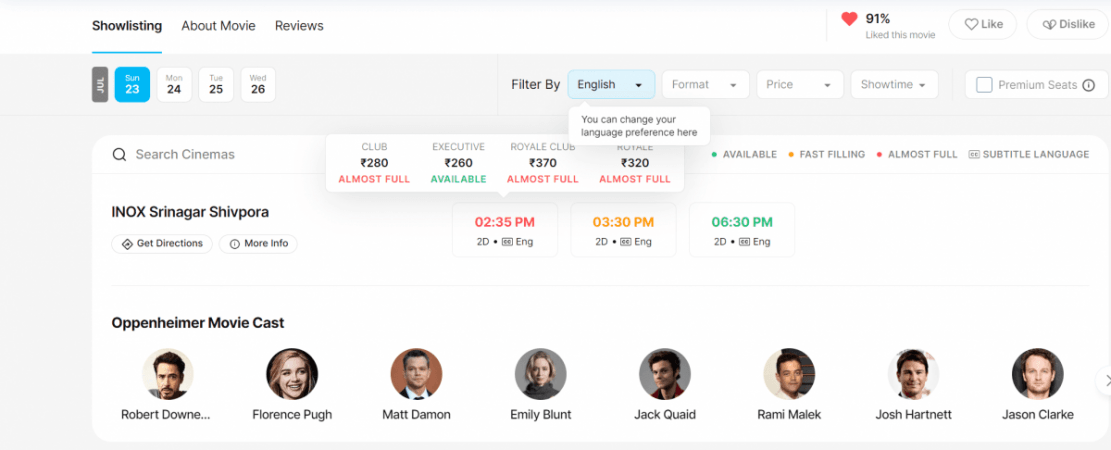
Task: Choose the 03:30 PM showtime
Action: [624, 230]
